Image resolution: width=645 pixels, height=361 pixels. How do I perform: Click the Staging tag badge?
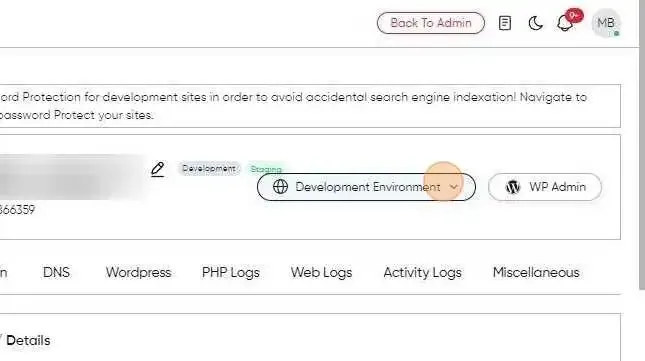[x=266, y=169]
